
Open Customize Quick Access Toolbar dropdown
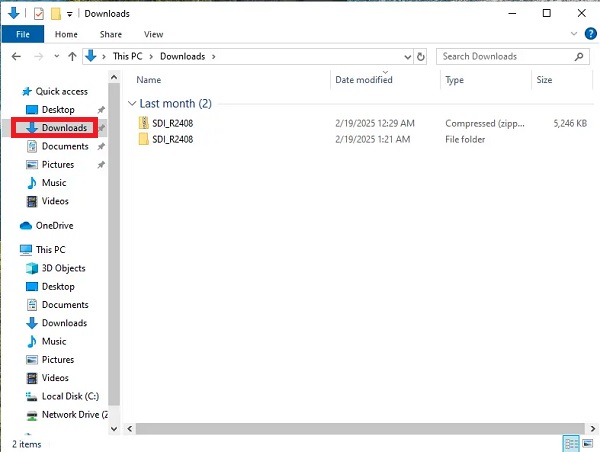[70, 14]
